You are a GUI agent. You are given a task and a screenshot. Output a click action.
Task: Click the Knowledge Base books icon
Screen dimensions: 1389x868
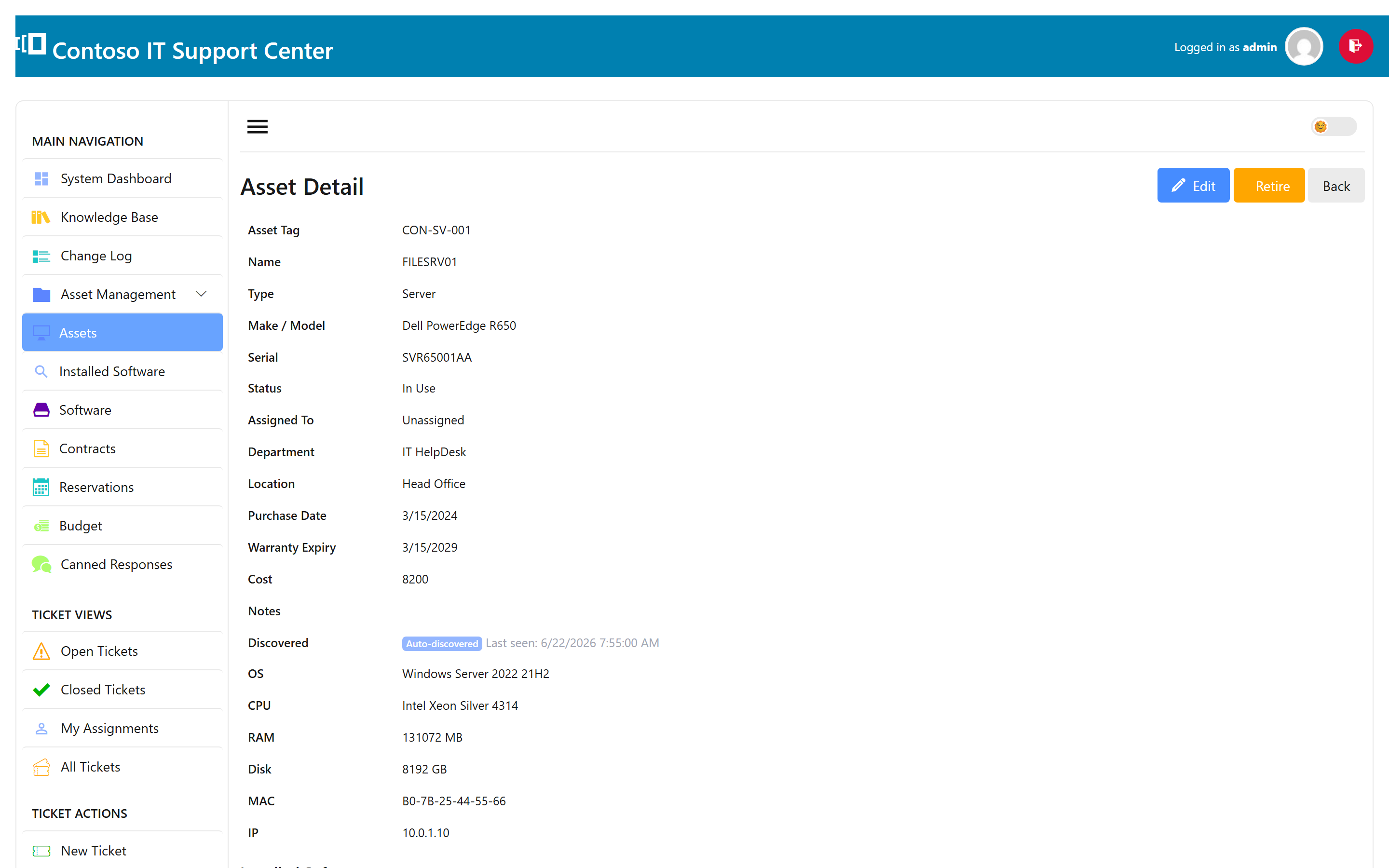coord(41,217)
